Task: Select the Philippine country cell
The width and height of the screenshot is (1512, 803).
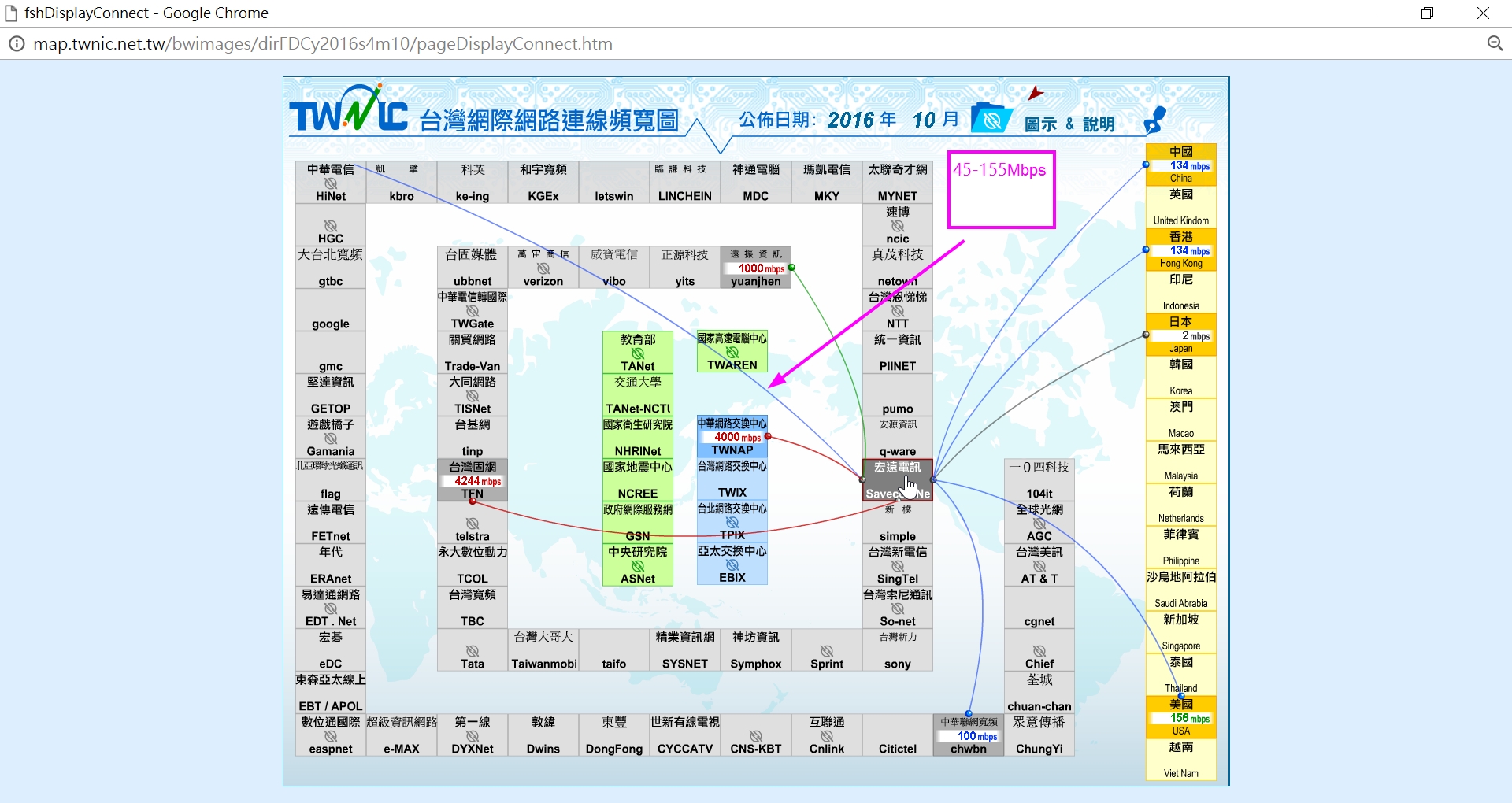Action: [x=1181, y=547]
